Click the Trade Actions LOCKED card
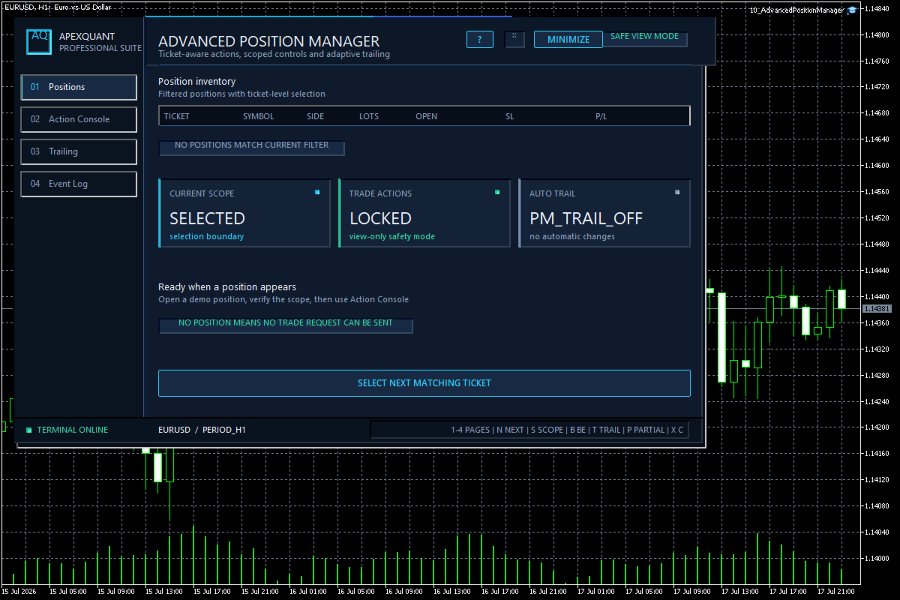The image size is (900, 600). click(424, 214)
